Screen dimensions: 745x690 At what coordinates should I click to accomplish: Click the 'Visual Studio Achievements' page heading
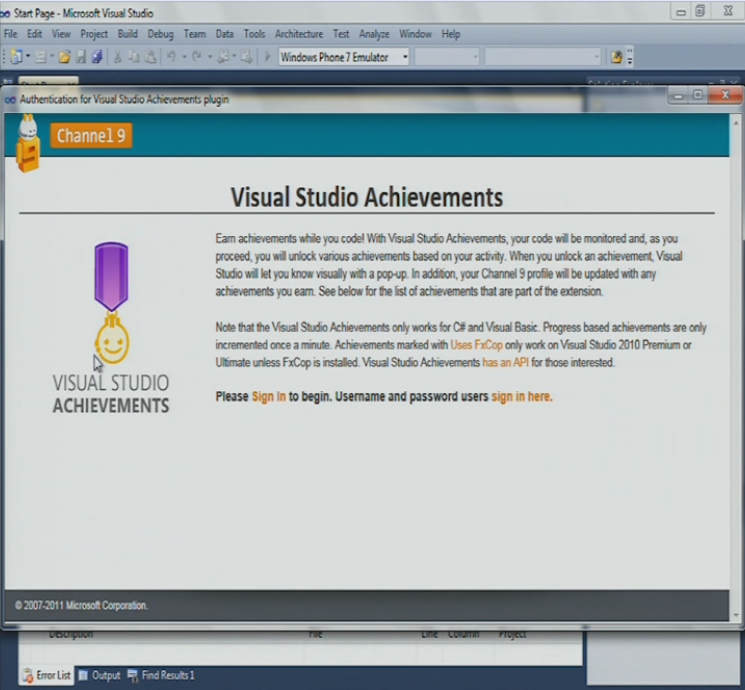(x=366, y=197)
